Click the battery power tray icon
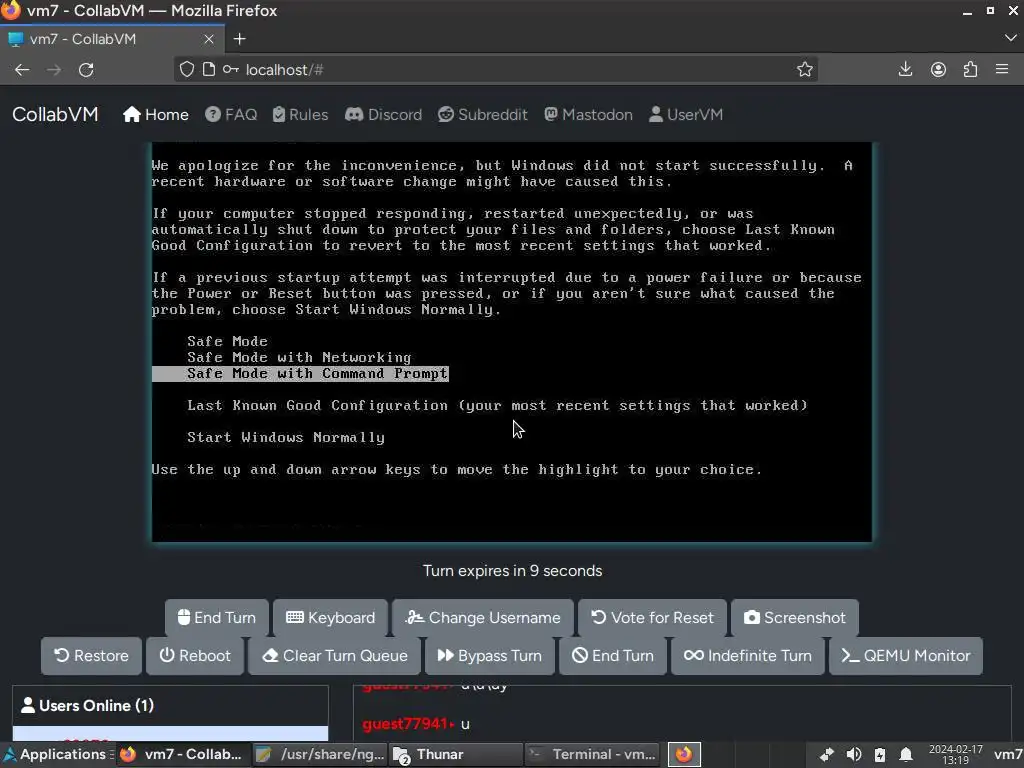The height and width of the screenshot is (768, 1024). click(x=880, y=755)
